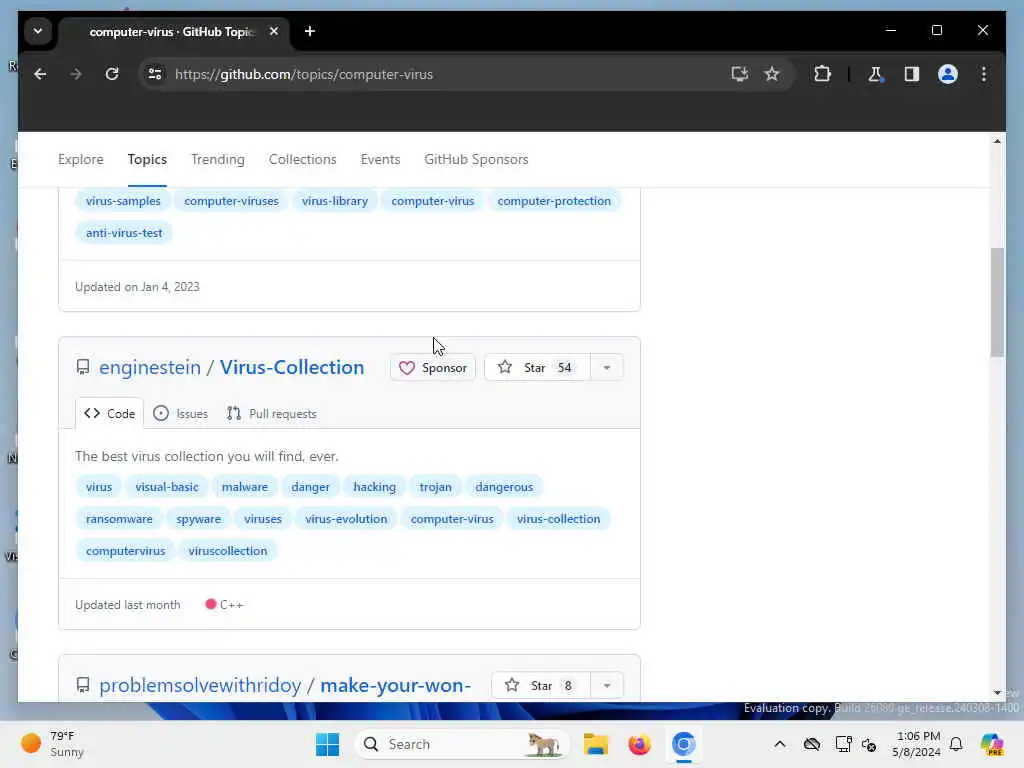The height and width of the screenshot is (768, 1024).
Task: Click the C++ language color dot
Action: 210,604
